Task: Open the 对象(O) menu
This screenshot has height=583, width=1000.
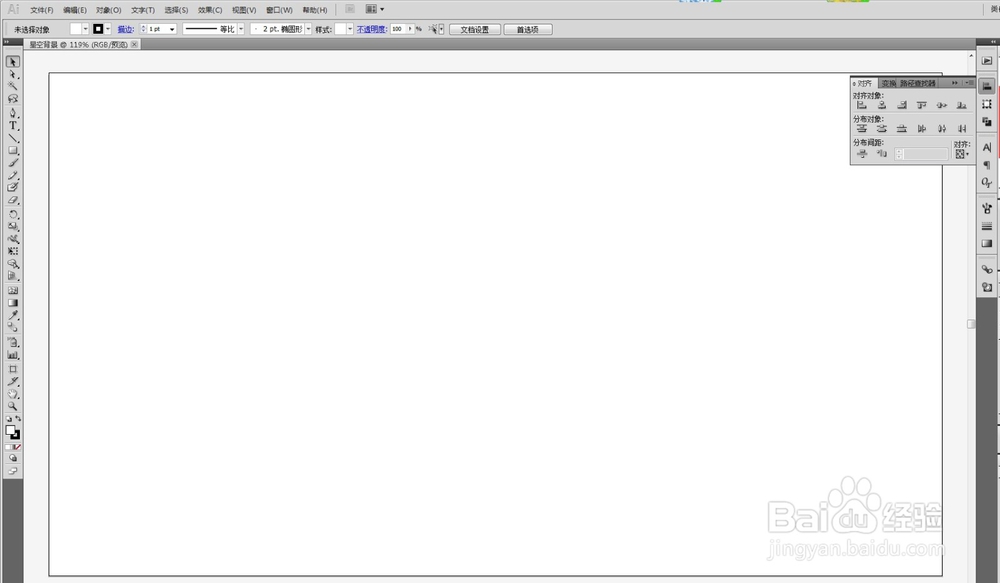Action: tap(108, 10)
